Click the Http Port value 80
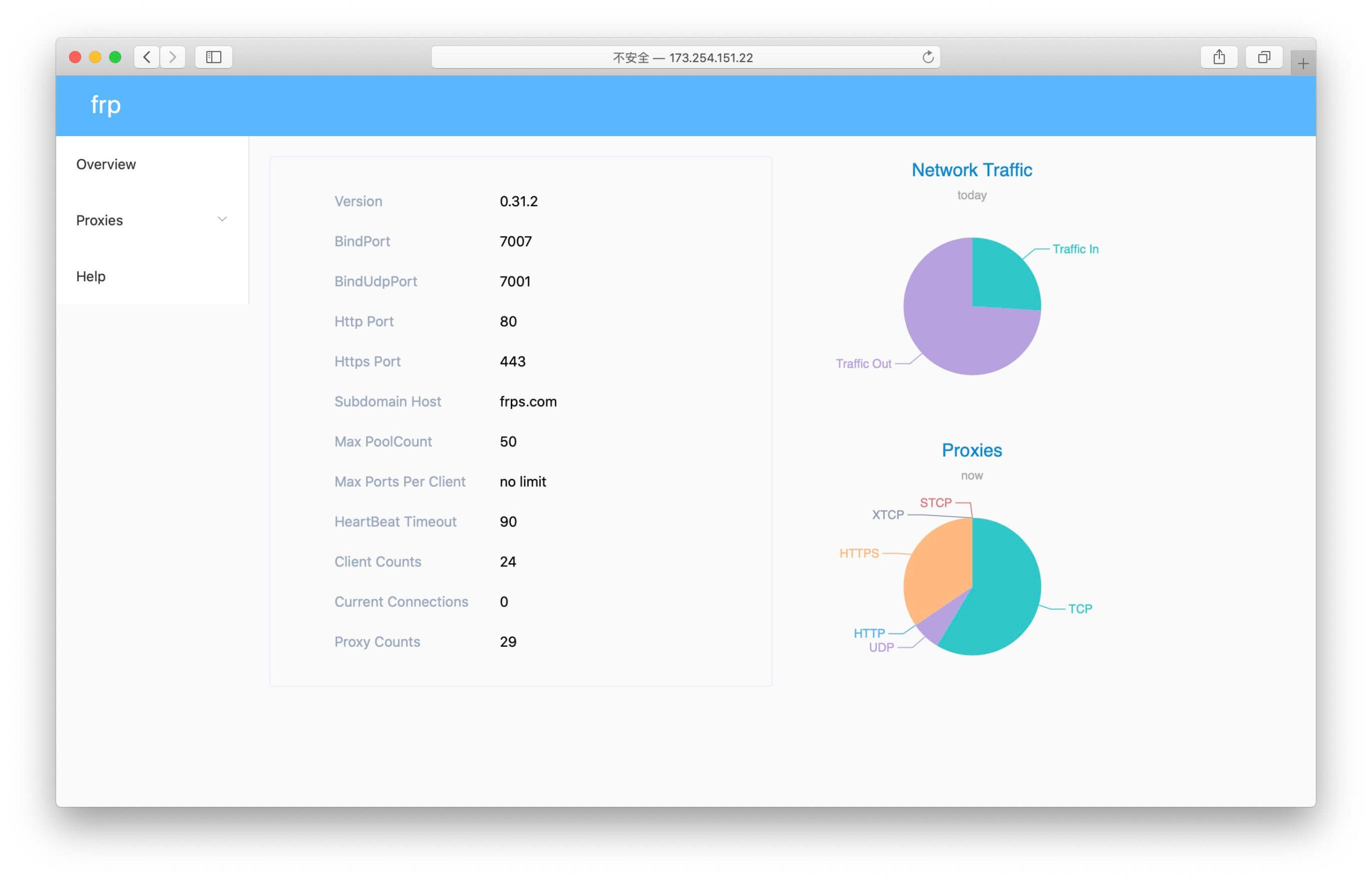1372x881 pixels. [508, 322]
